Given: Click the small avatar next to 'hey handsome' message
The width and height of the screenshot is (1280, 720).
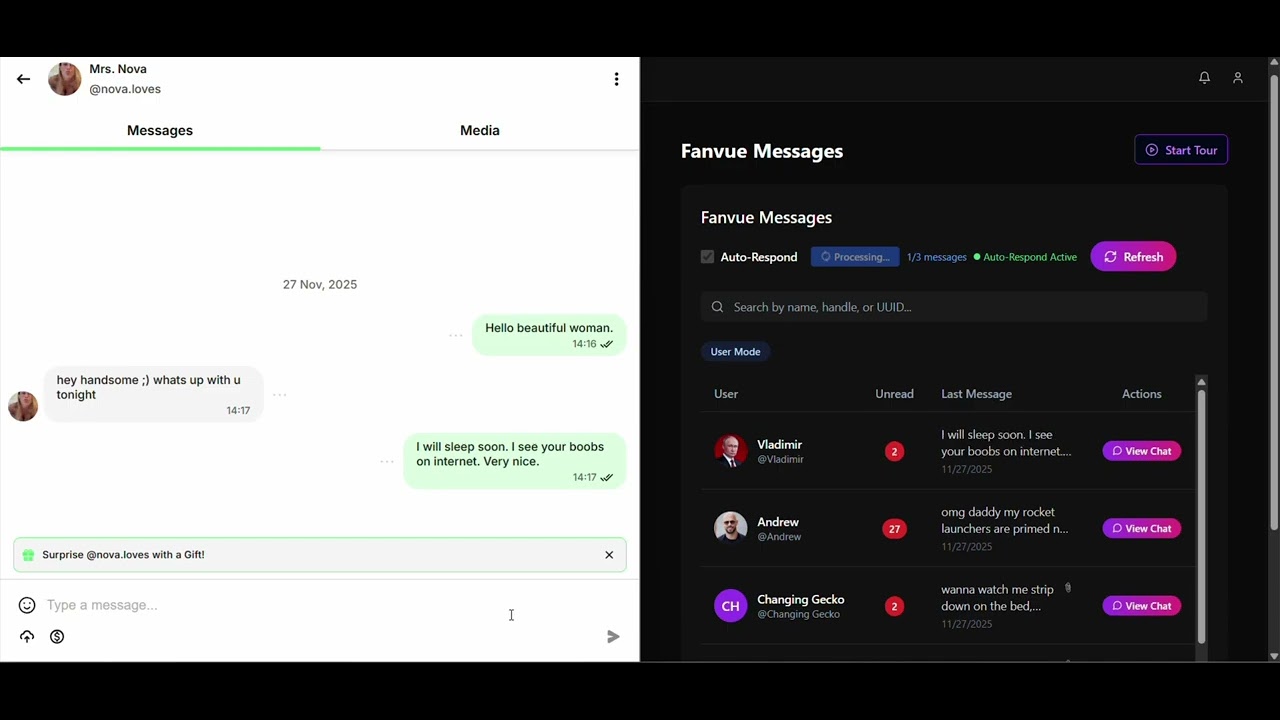Looking at the screenshot, I should (23, 406).
